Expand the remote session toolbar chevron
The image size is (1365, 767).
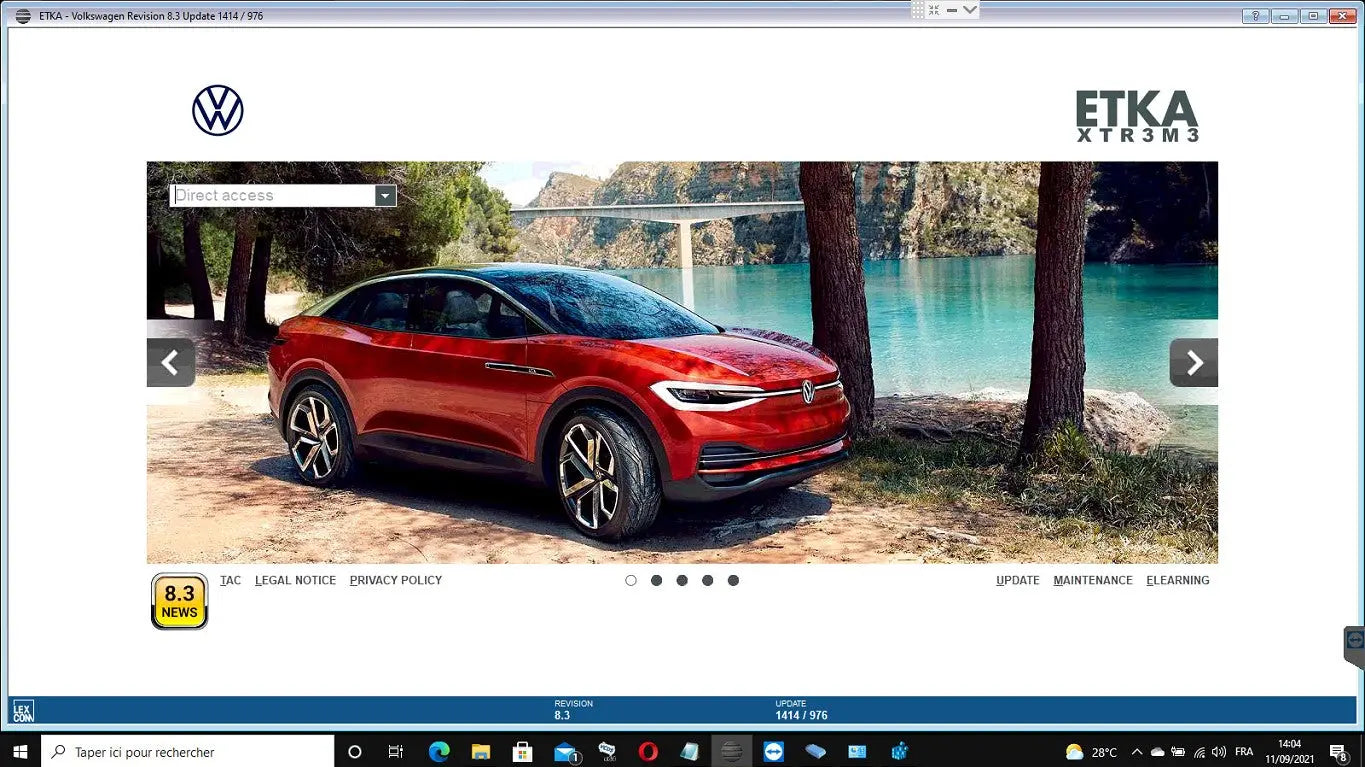pos(969,10)
